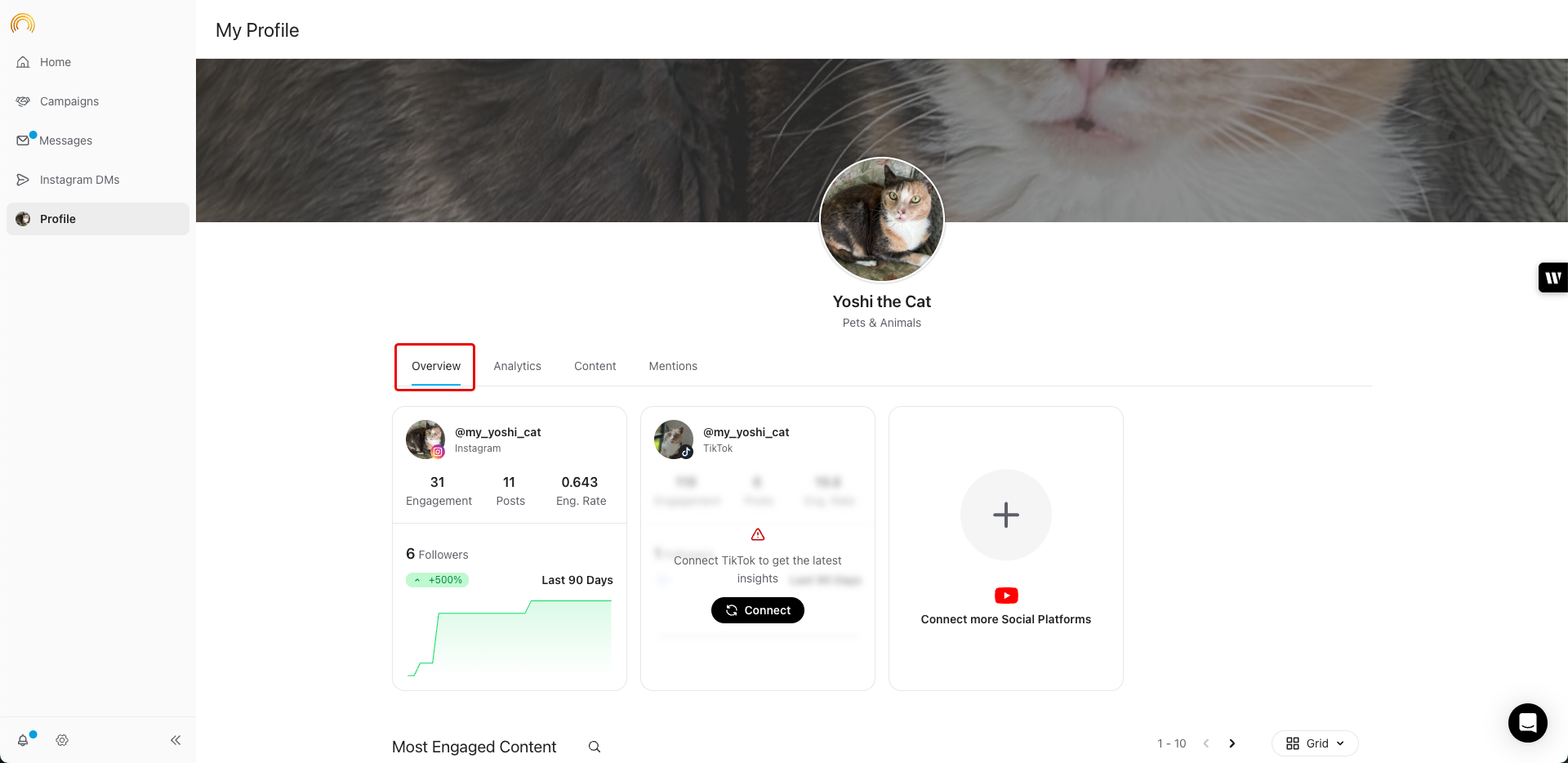Click the YouTube icon

point(1006,596)
